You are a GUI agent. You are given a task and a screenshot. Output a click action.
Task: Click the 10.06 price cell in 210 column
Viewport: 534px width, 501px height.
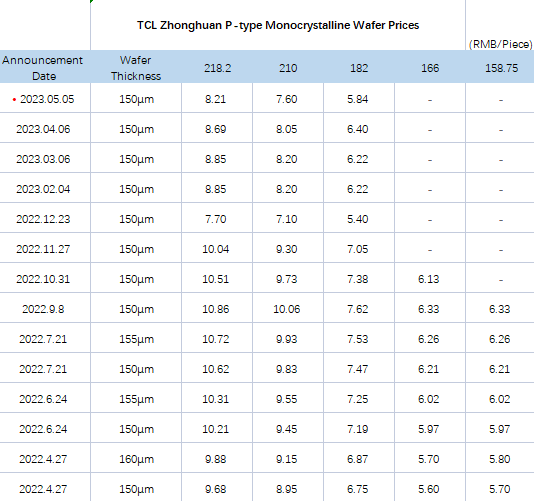click(x=288, y=309)
